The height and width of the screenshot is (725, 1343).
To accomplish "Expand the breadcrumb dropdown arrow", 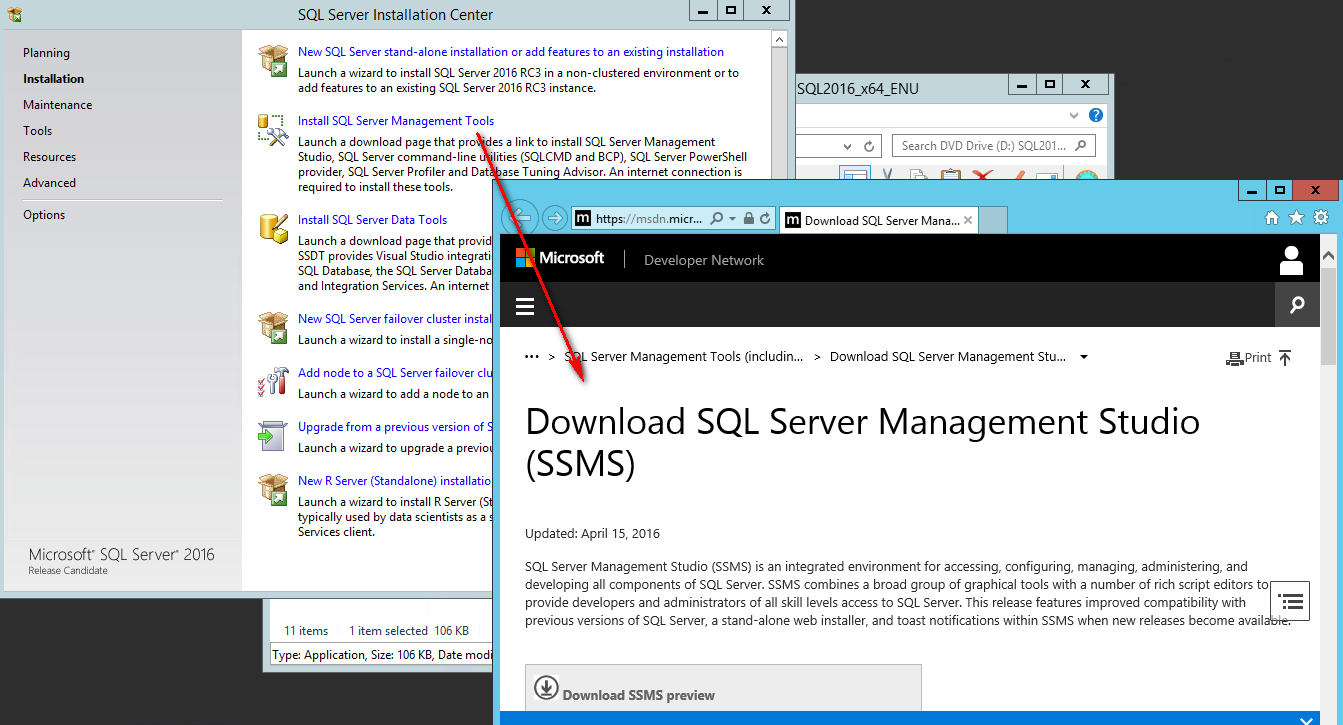I will (x=1084, y=357).
